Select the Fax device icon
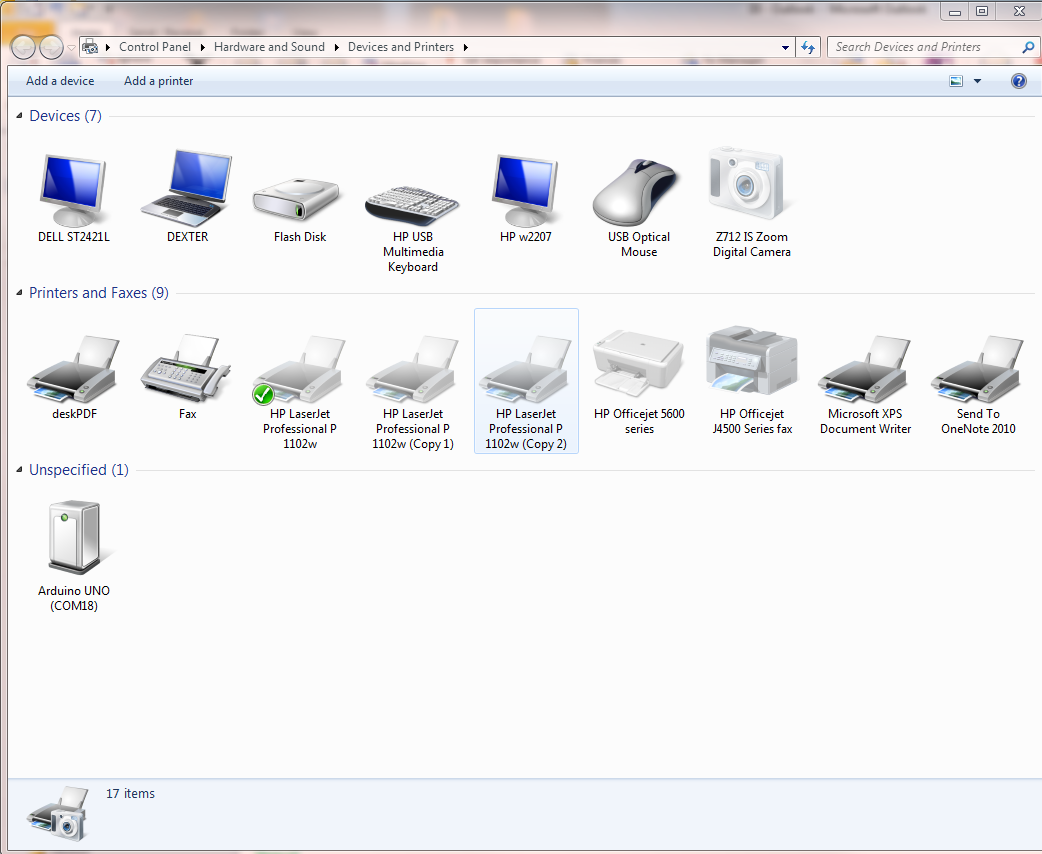 click(186, 368)
